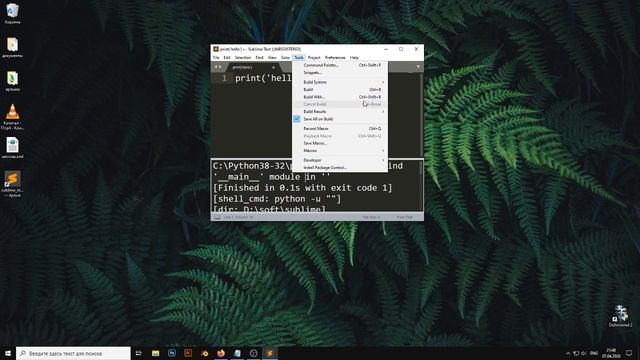The height and width of the screenshot is (360, 640).
Task: Open Task View from the taskbar
Action: (x=139, y=353)
